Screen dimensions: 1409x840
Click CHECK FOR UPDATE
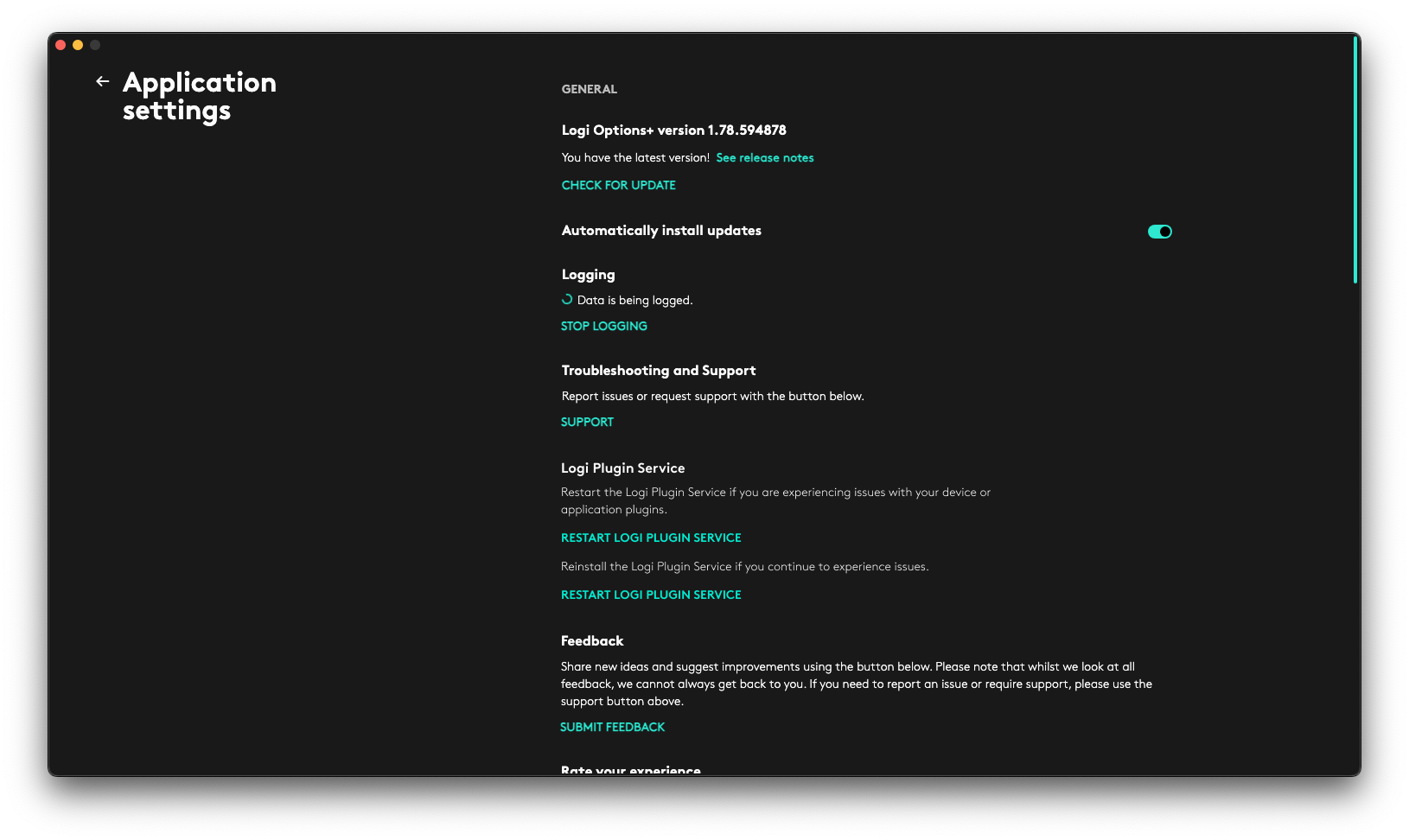618,185
